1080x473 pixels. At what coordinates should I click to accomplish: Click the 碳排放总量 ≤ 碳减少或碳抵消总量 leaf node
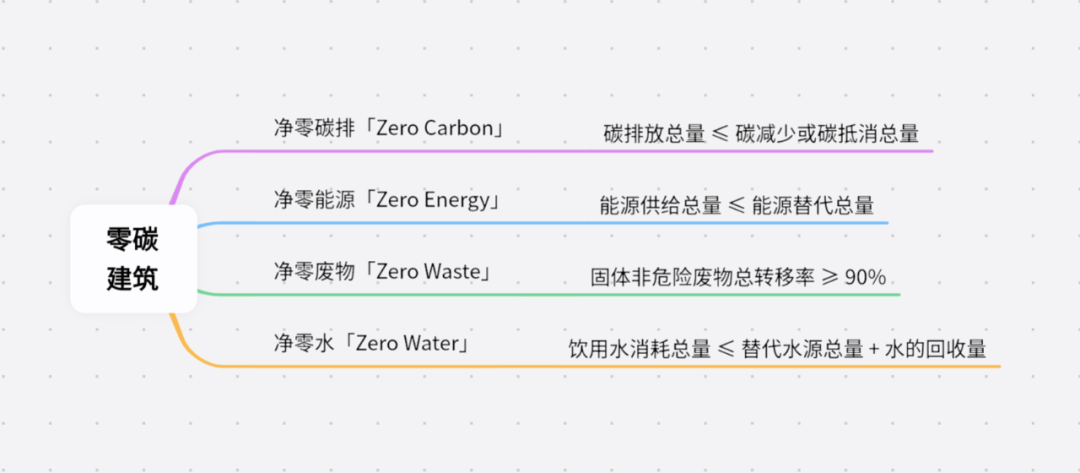[761, 134]
